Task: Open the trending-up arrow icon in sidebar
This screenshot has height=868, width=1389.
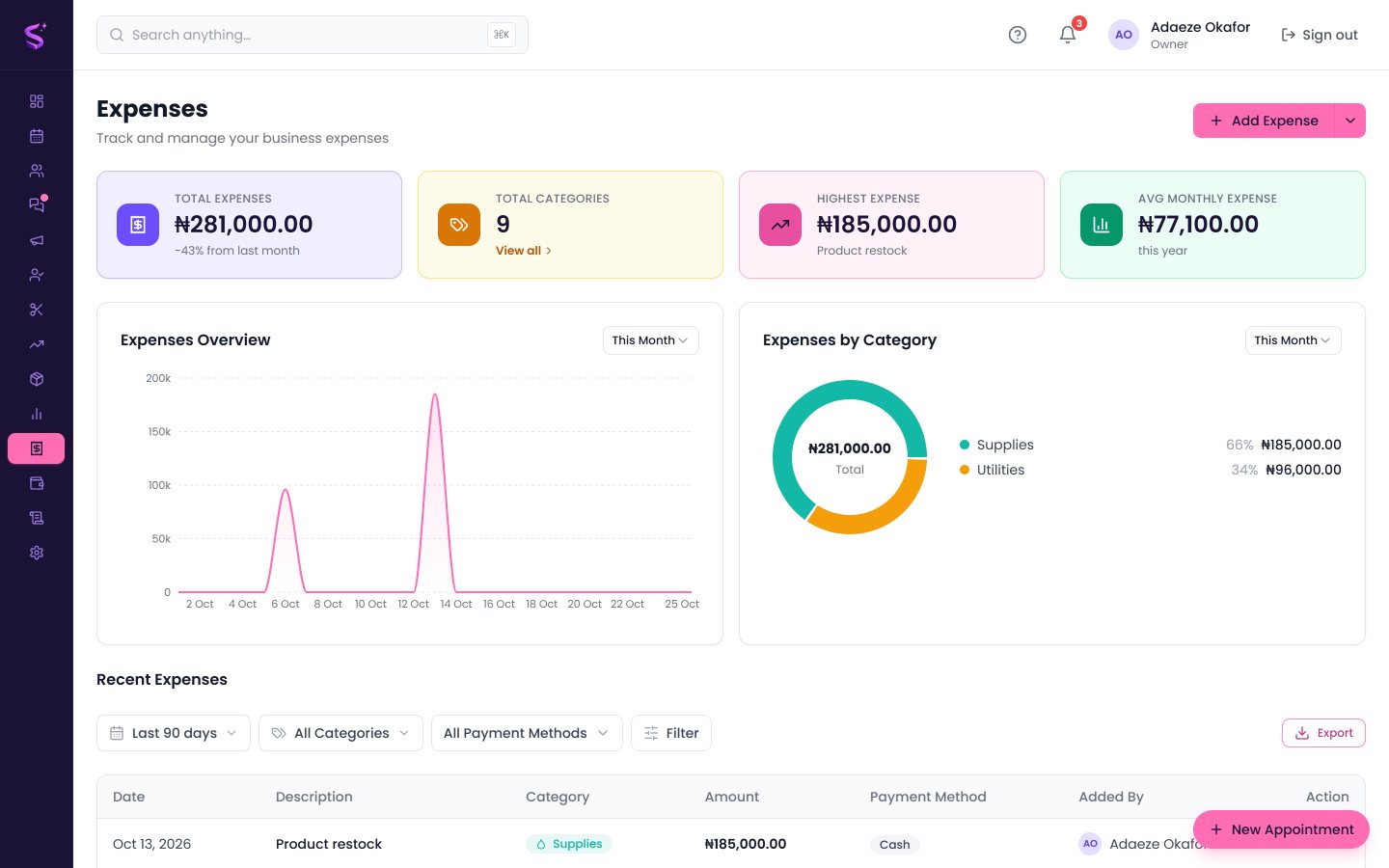Action: click(37, 344)
